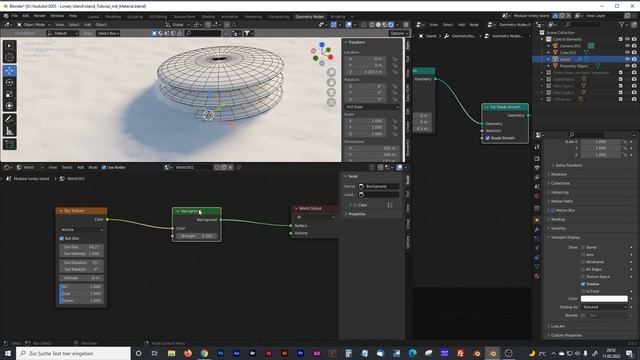
Task: Open the Object properties tab icon
Action: tap(537, 220)
